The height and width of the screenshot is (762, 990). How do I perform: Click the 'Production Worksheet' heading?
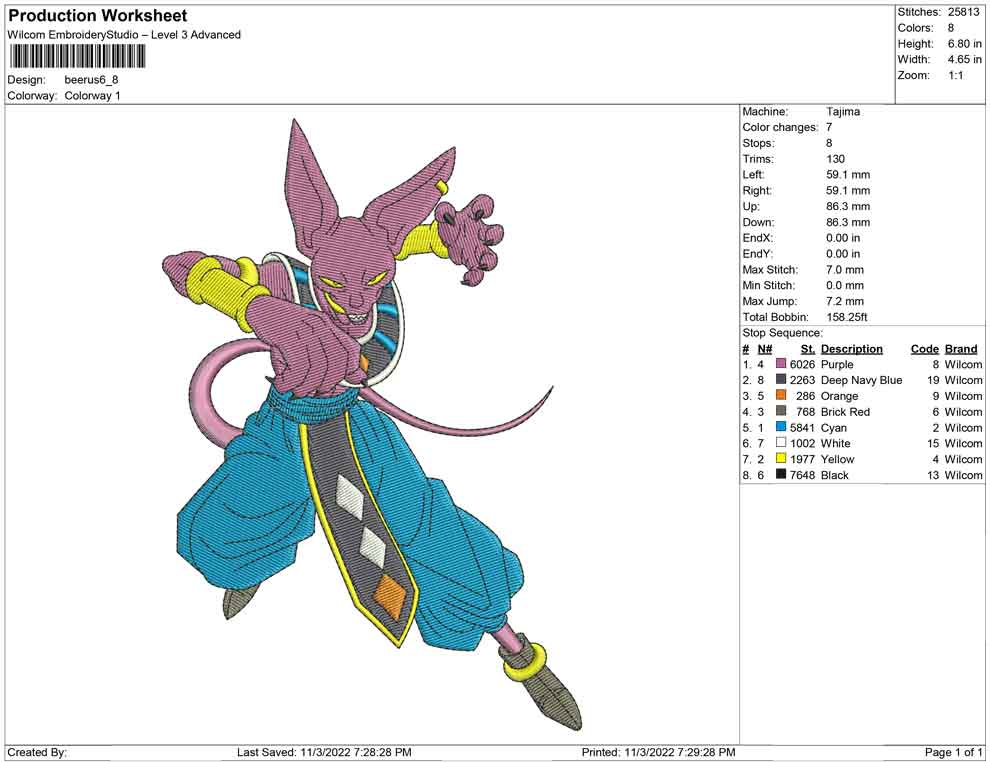point(98,16)
